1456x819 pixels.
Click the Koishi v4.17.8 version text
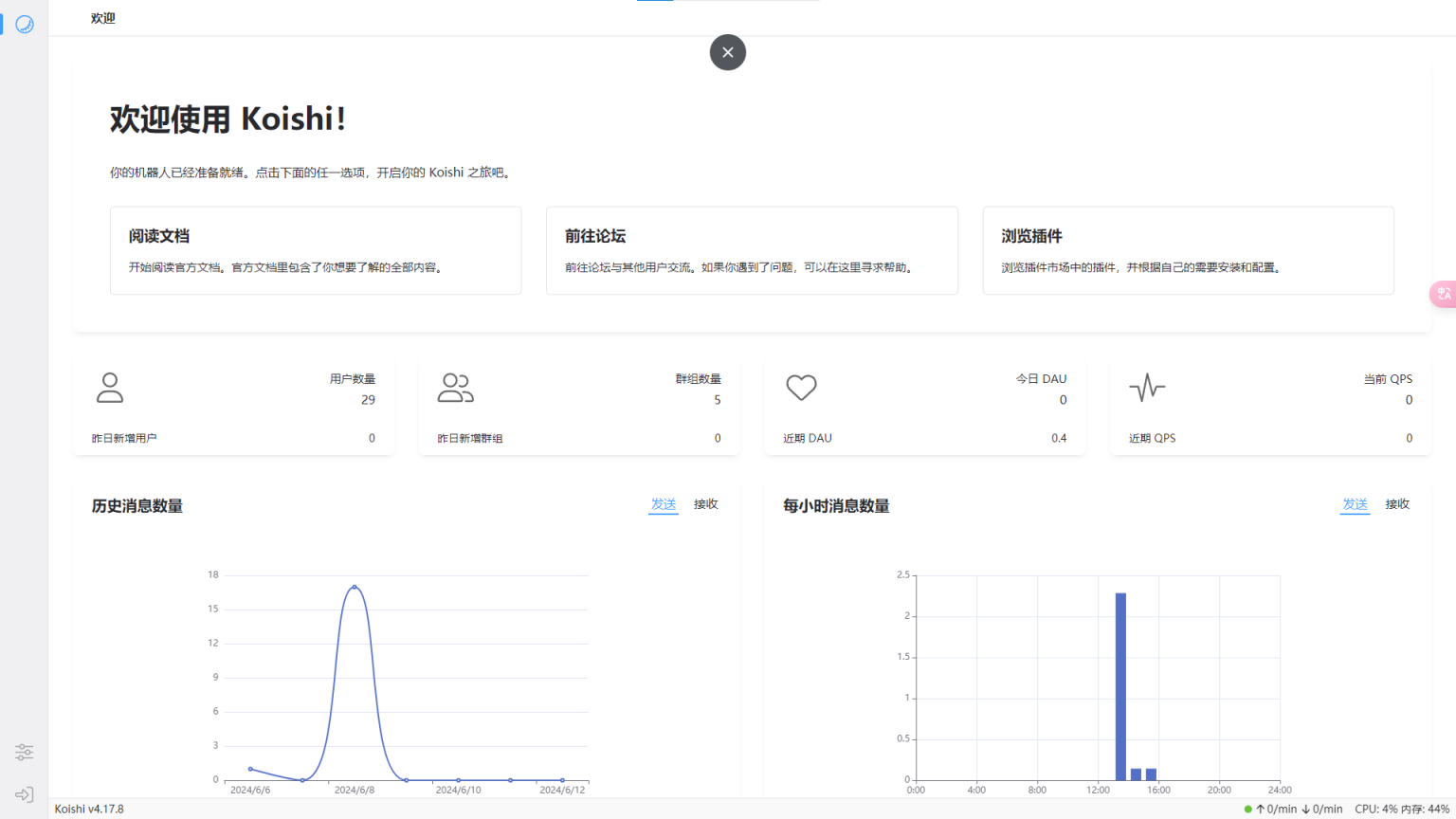point(89,809)
